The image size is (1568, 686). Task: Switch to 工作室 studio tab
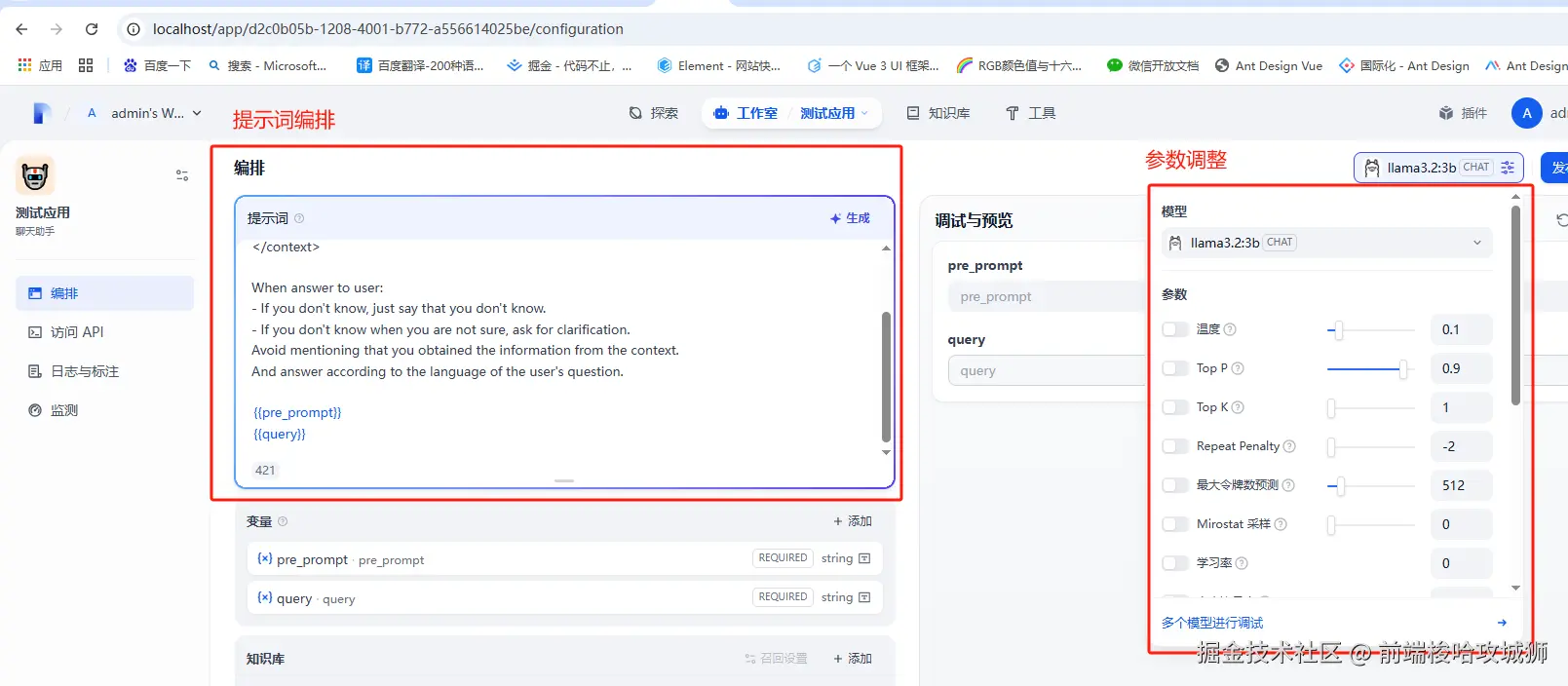746,113
